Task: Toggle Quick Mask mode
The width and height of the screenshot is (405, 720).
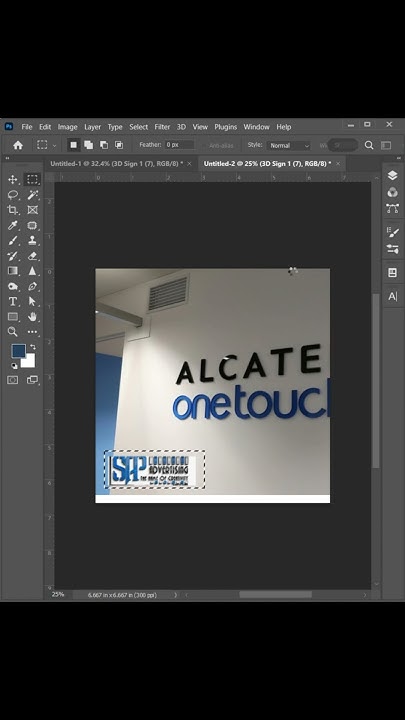Action: pos(13,380)
